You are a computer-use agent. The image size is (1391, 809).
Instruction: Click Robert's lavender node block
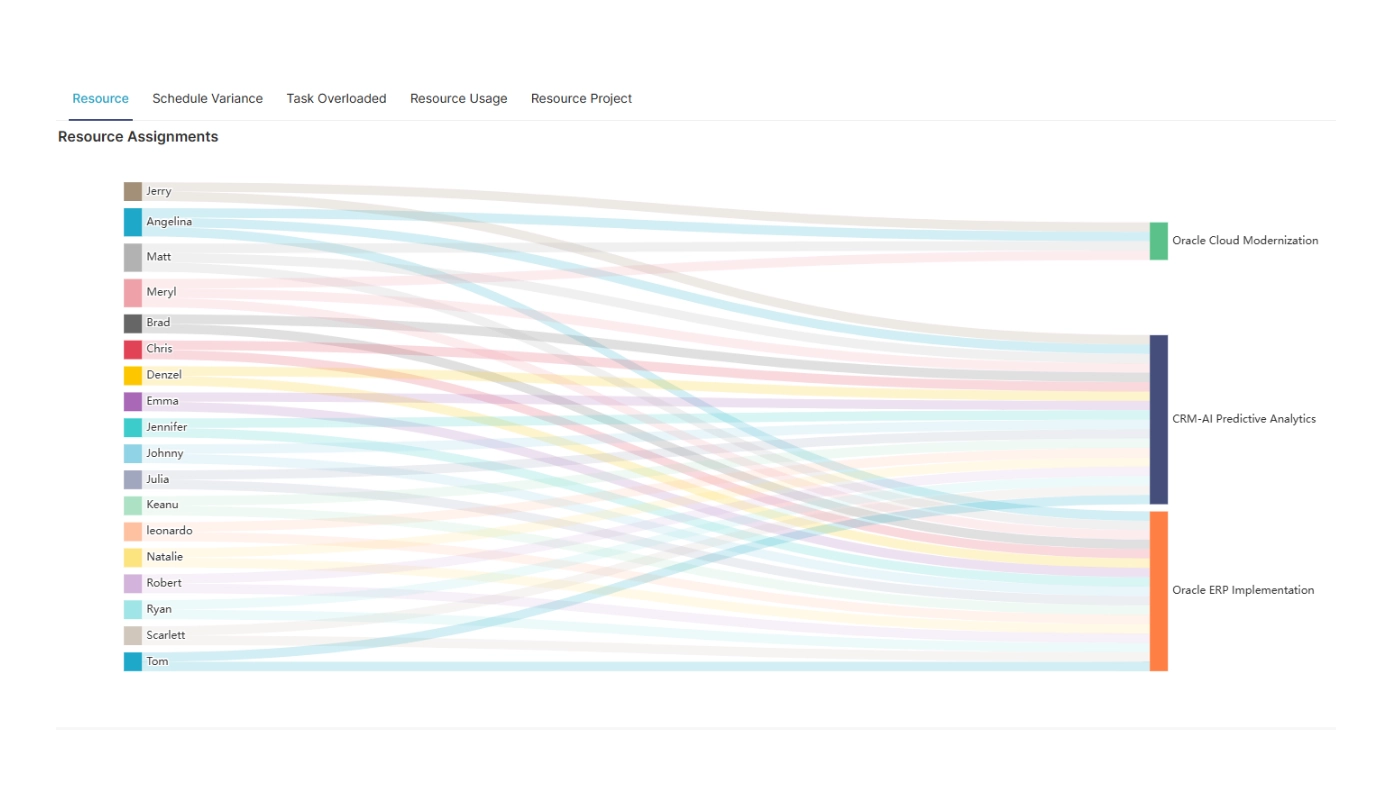tap(133, 583)
